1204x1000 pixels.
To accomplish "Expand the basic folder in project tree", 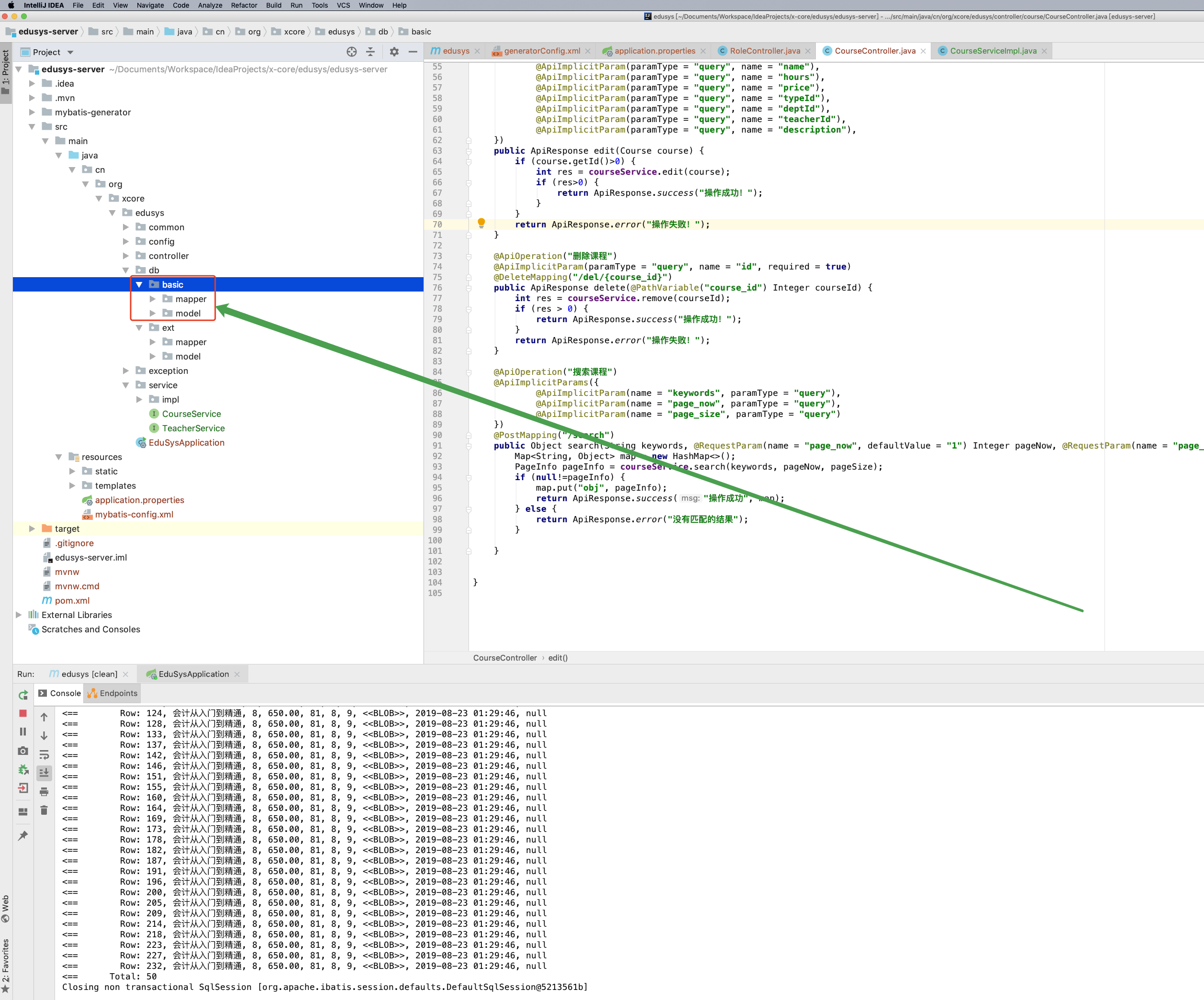I will (138, 284).
